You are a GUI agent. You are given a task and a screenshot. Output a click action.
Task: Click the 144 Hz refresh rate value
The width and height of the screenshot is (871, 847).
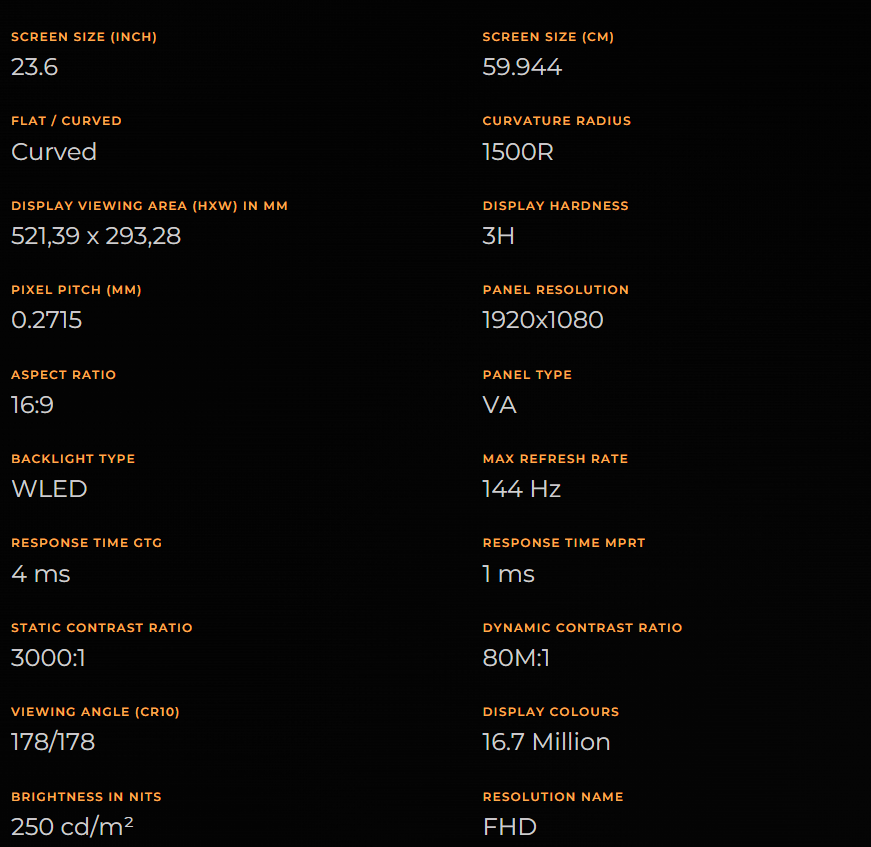click(522, 489)
